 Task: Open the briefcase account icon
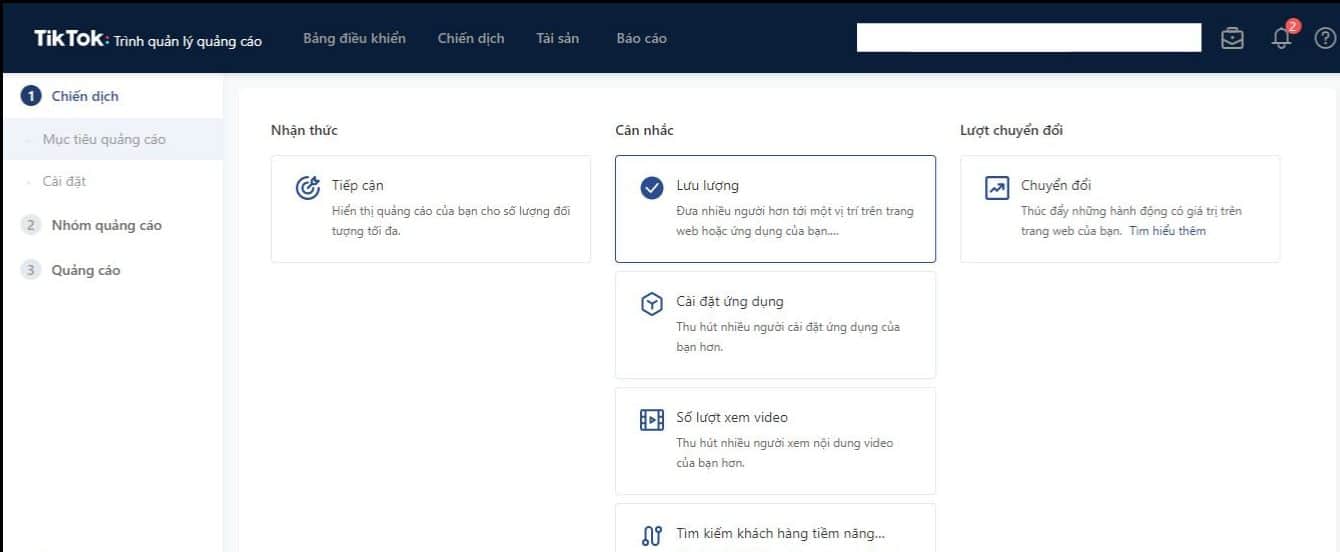pyautogui.click(x=1233, y=38)
